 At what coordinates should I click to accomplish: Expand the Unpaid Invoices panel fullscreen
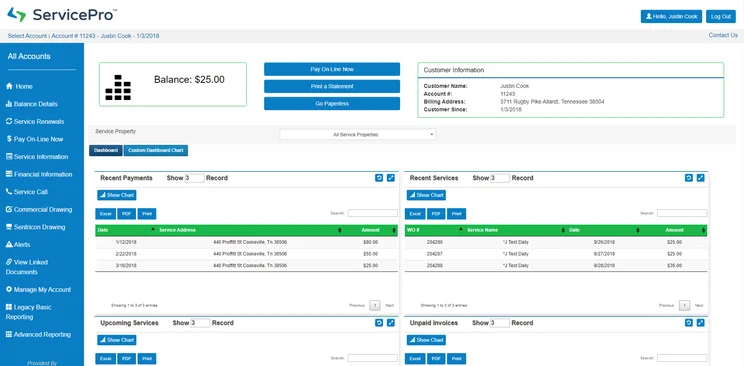pyautogui.click(x=700, y=323)
